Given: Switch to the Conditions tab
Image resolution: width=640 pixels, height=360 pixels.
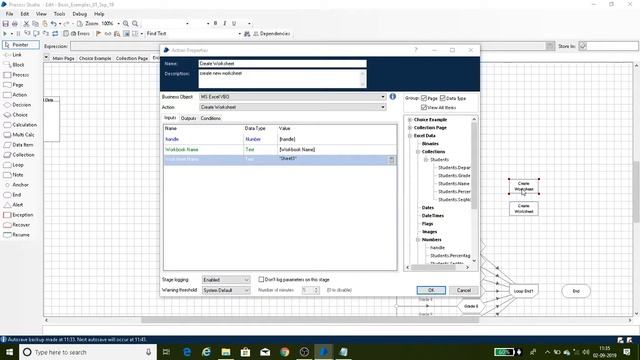Looking at the screenshot, I should [x=211, y=118].
